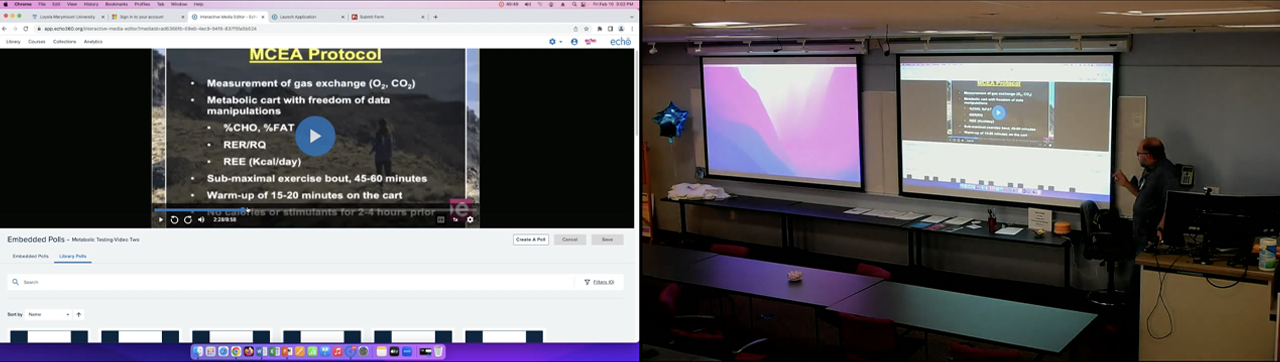Toggle sort direction arrow
The image size is (1280, 362).
click(x=79, y=314)
